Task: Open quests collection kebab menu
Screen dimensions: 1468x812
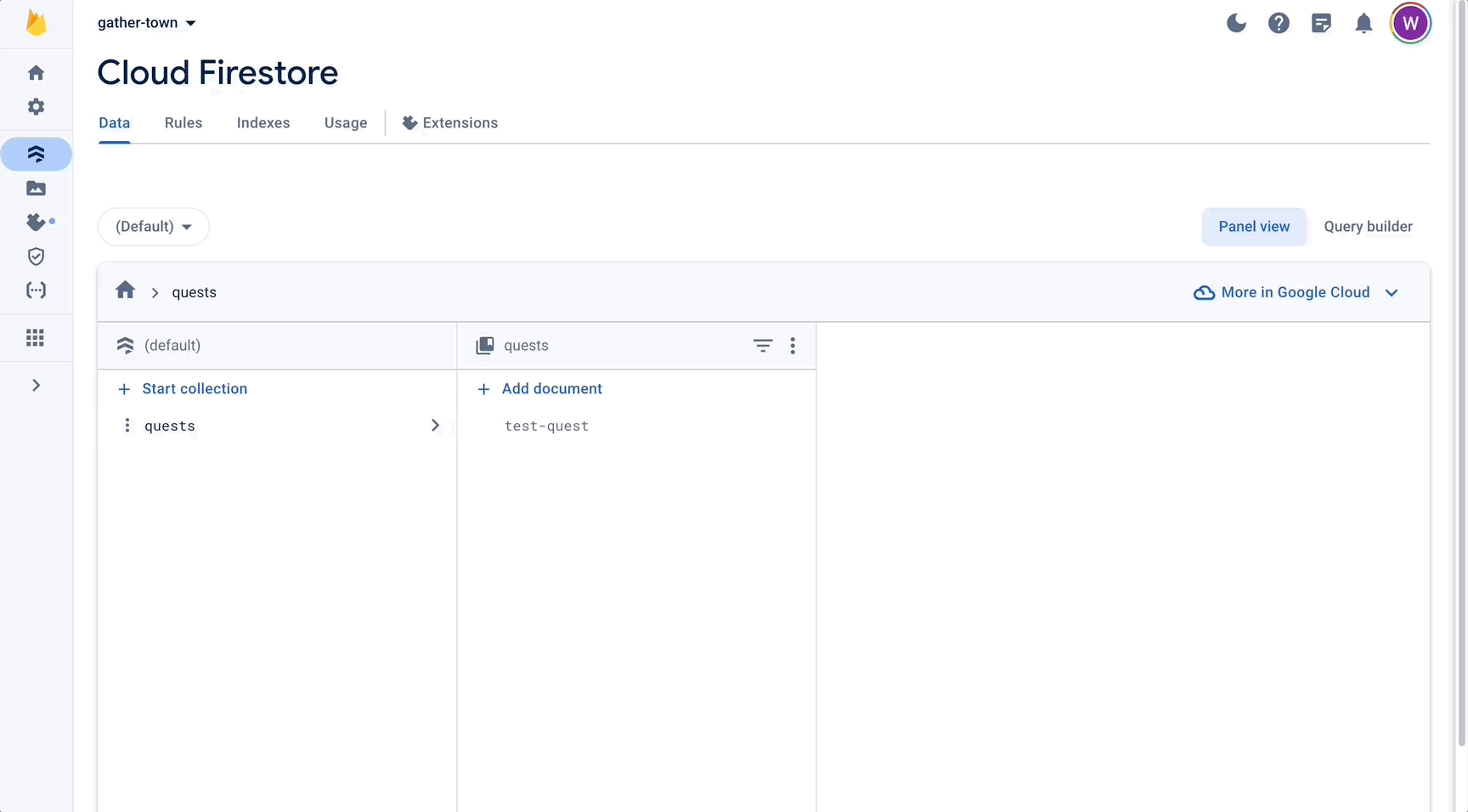Action: coord(793,346)
